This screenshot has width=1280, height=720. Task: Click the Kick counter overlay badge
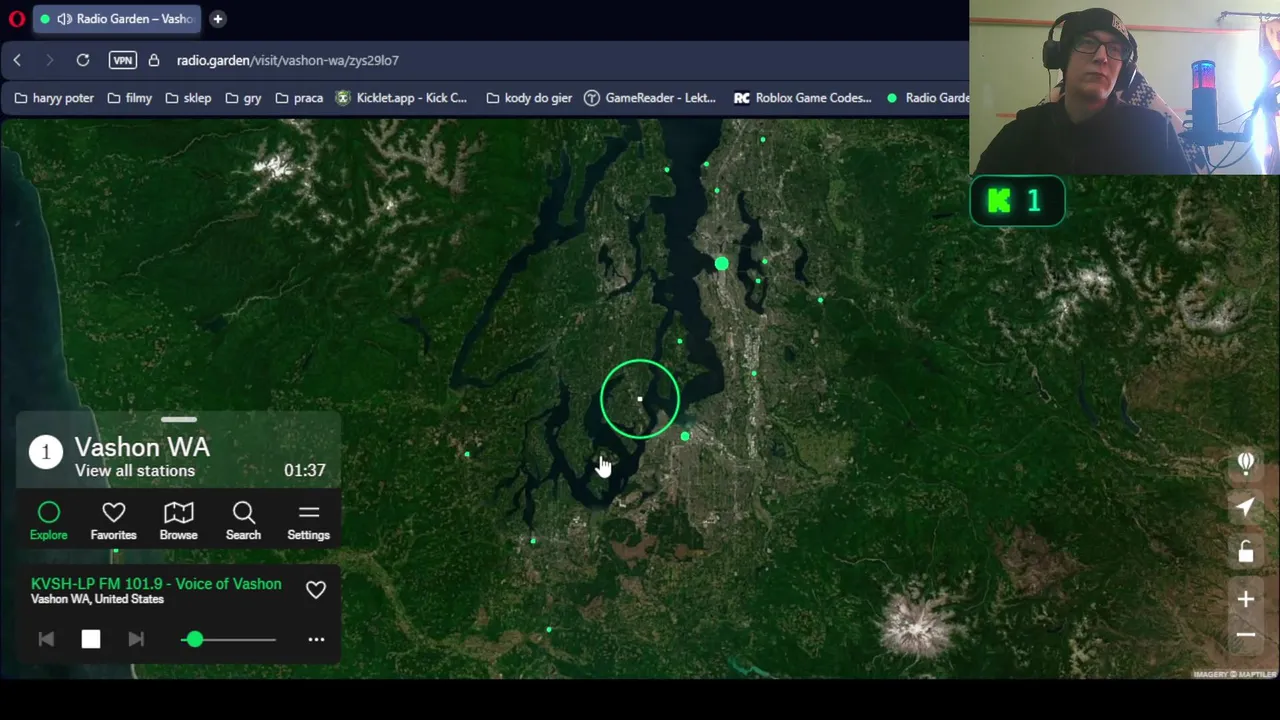pyautogui.click(x=1017, y=201)
